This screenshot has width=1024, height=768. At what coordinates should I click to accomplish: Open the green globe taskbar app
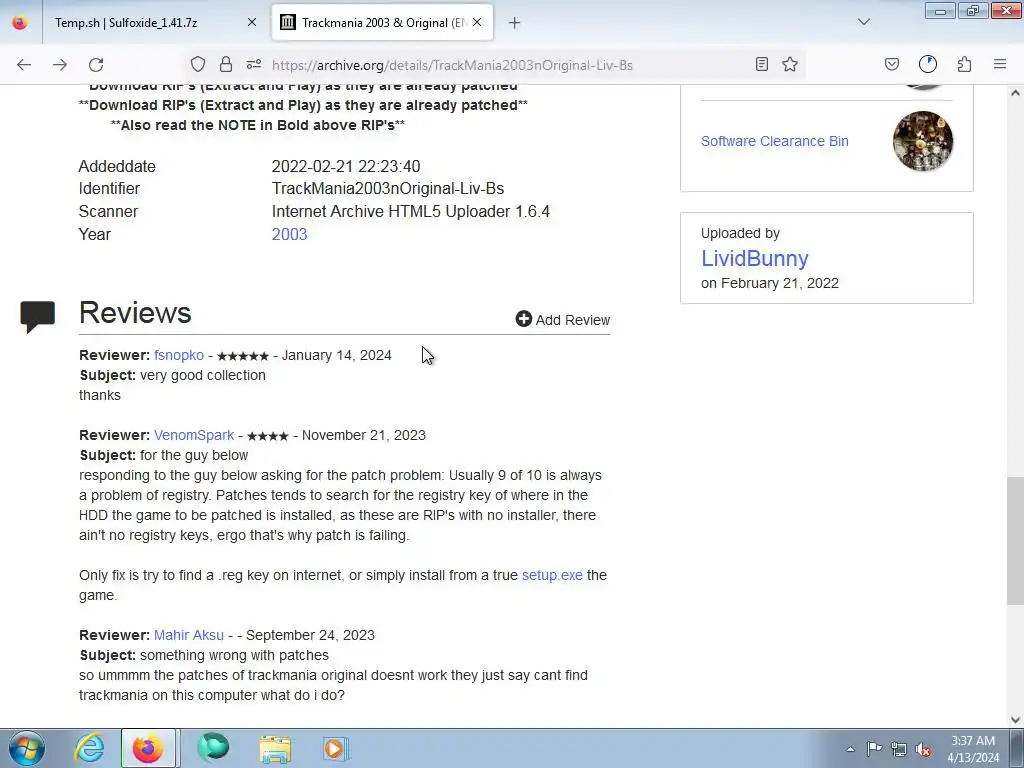214,748
